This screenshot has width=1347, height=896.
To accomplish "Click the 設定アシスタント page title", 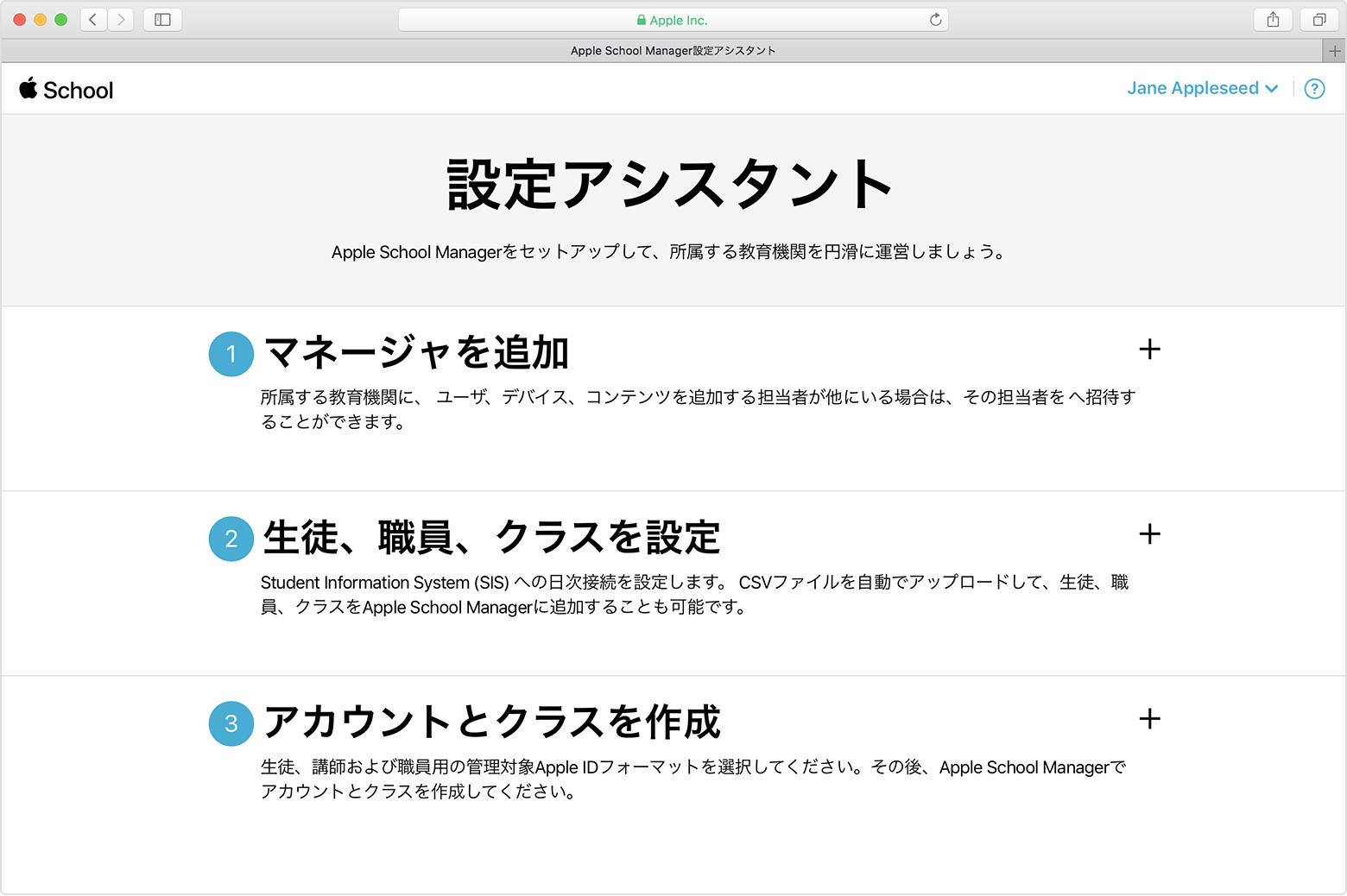I will pyautogui.click(x=671, y=184).
